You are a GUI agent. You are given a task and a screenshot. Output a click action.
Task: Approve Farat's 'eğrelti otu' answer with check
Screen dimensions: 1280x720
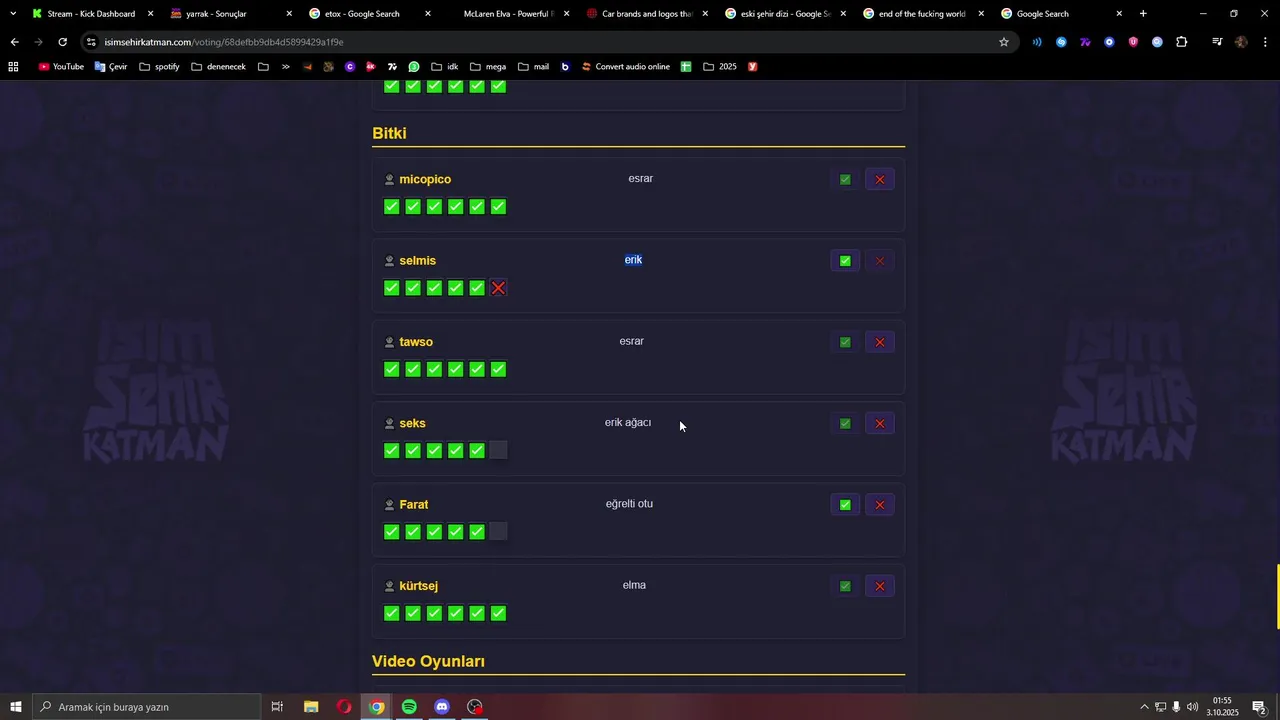point(845,505)
